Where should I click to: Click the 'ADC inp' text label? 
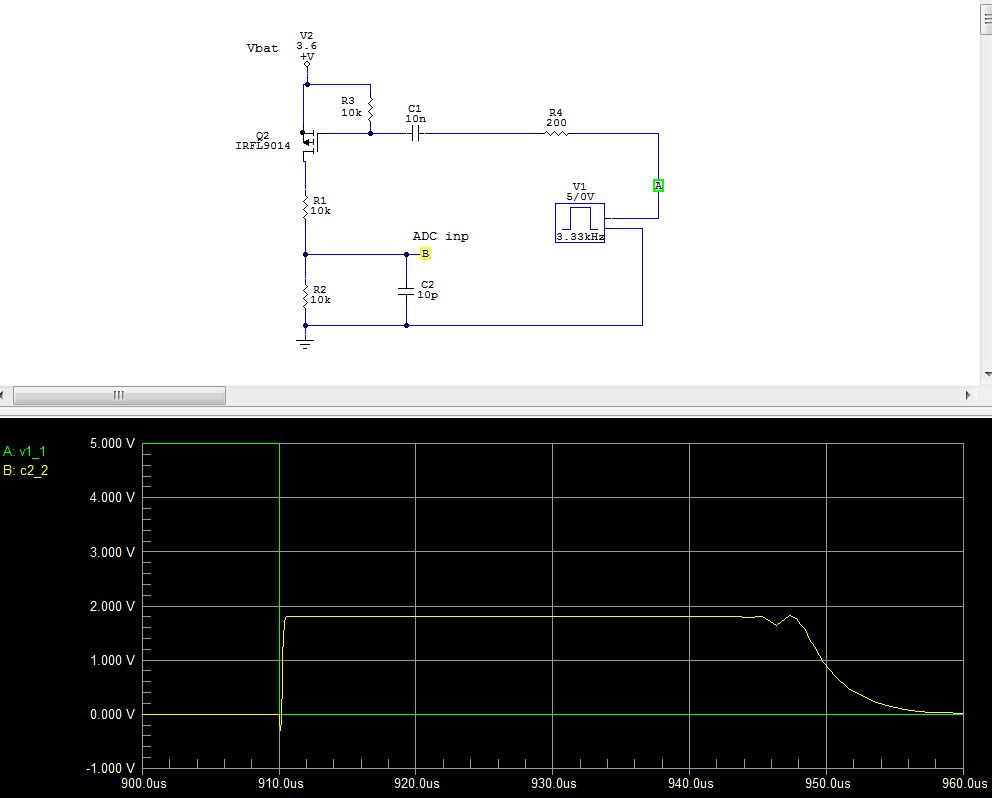pos(440,237)
